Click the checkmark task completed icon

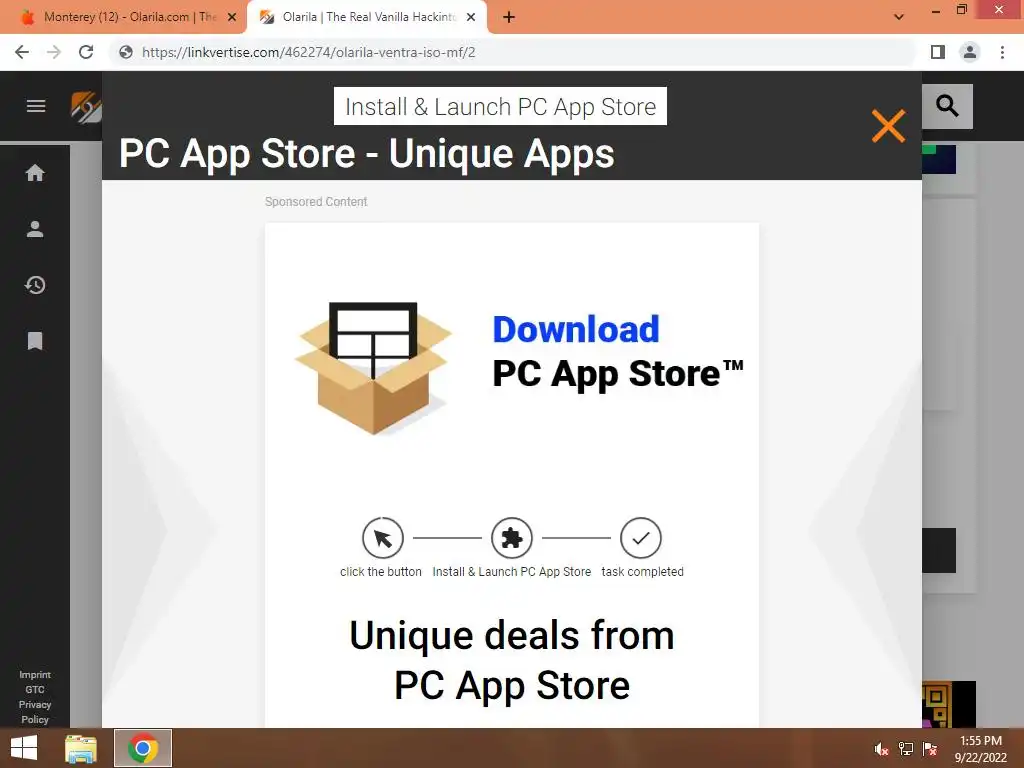click(x=641, y=538)
